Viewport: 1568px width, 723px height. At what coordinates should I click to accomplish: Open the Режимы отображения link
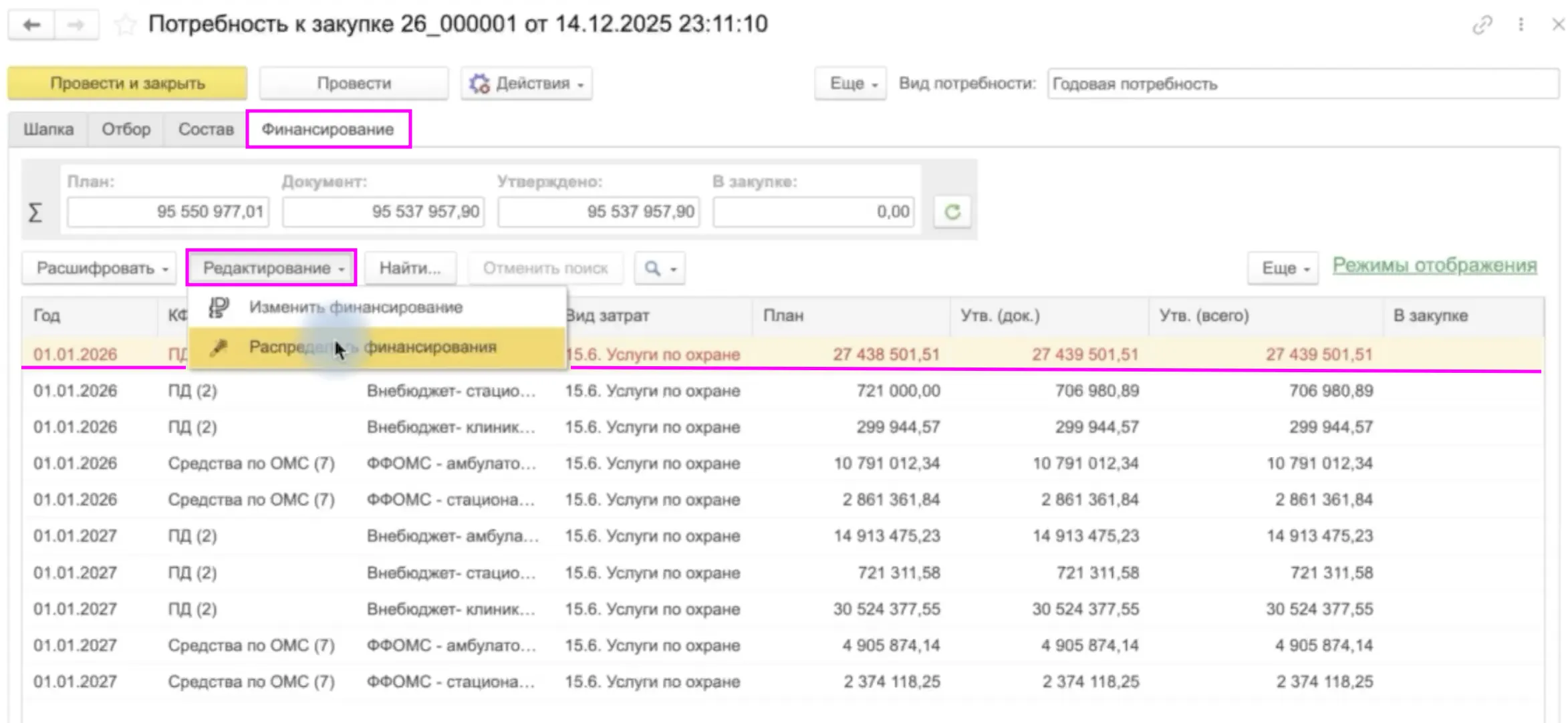point(1434,266)
